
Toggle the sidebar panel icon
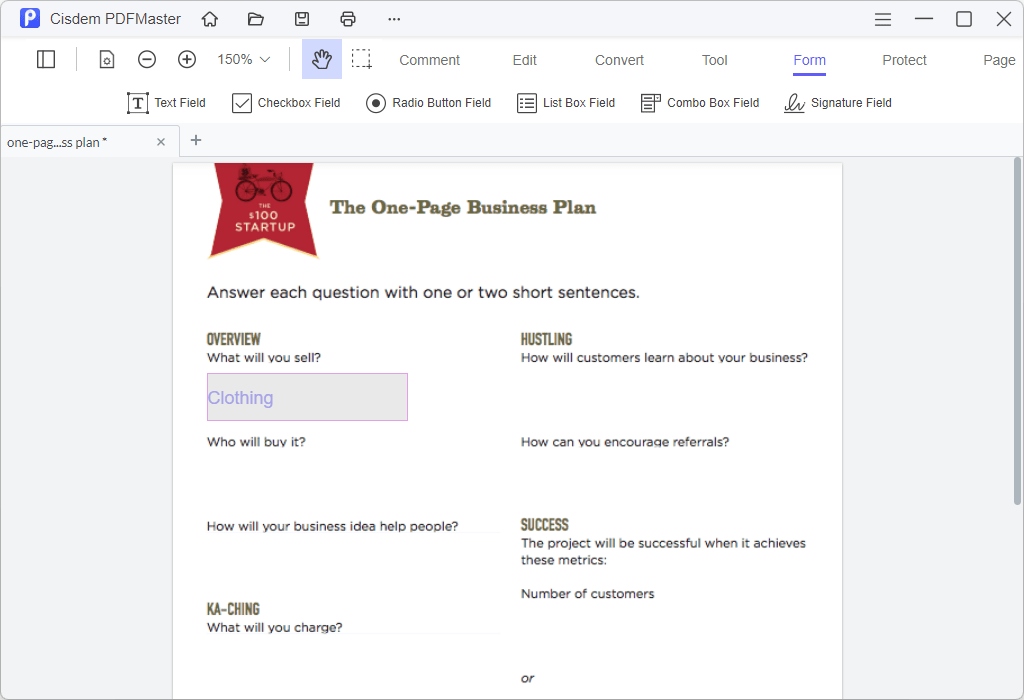pyautogui.click(x=46, y=59)
